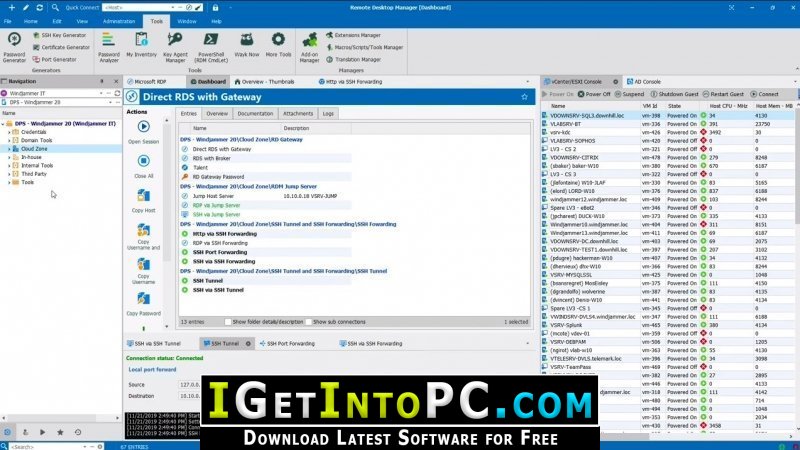
Task: Open Certificate Generator
Action: pos(61,47)
